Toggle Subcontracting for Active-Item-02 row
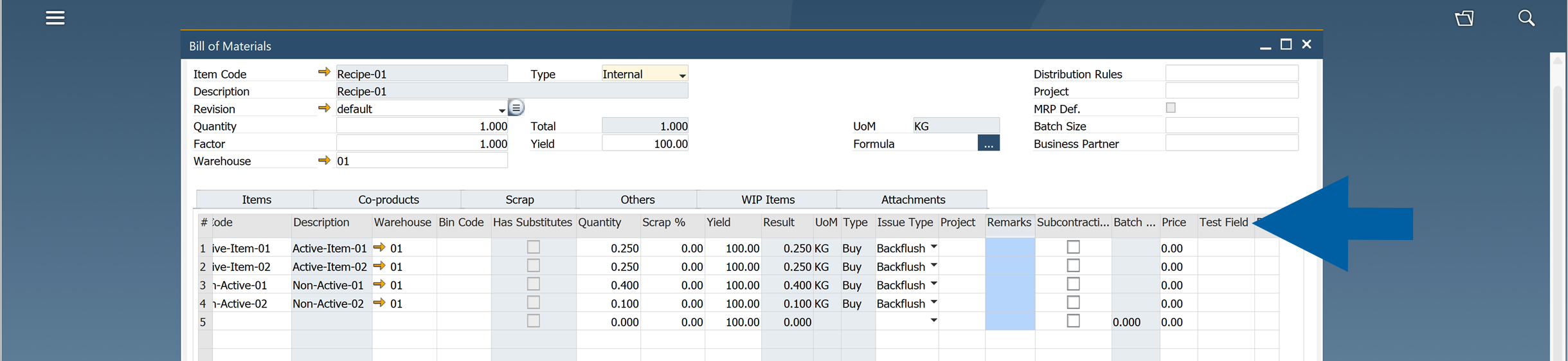The height and width of the screenshot is (361, 1568). 1074,266
